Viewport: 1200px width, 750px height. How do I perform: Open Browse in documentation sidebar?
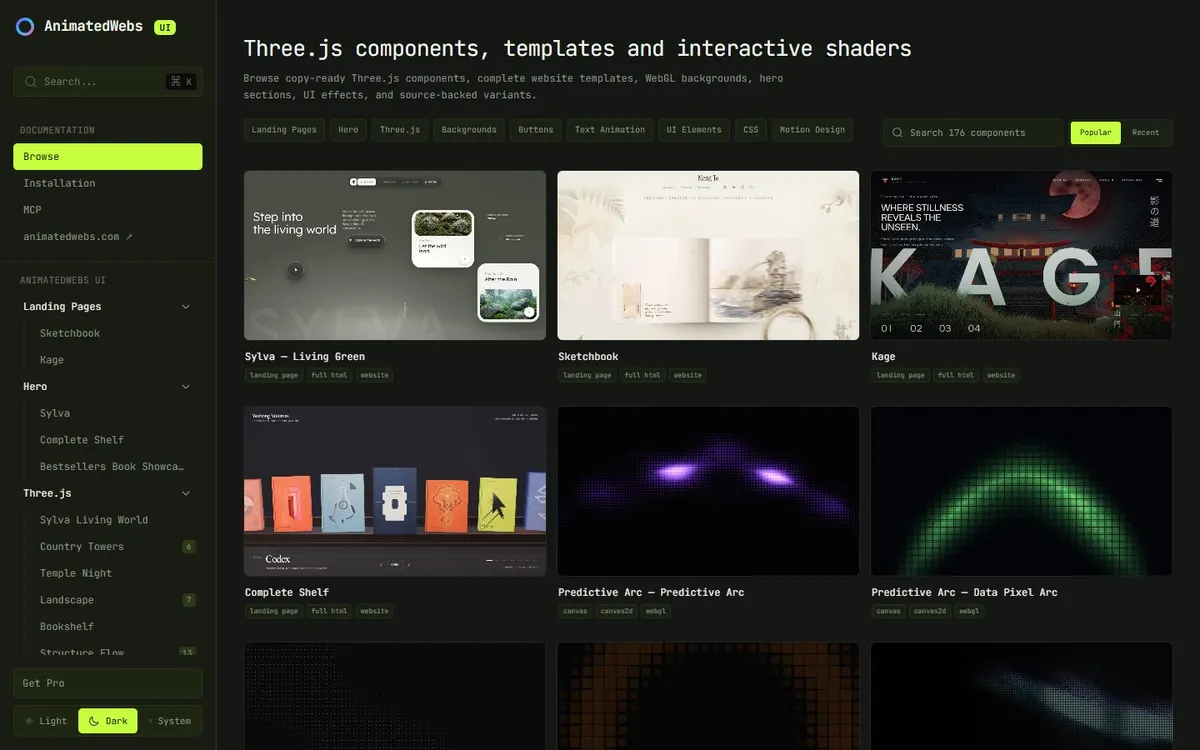tap(108, 157)
